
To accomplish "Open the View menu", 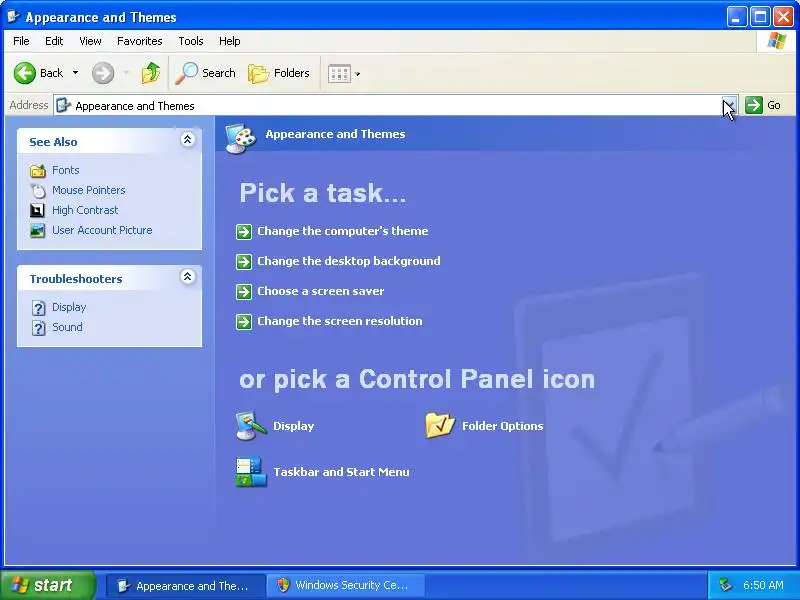I will (x=90, y=41).
